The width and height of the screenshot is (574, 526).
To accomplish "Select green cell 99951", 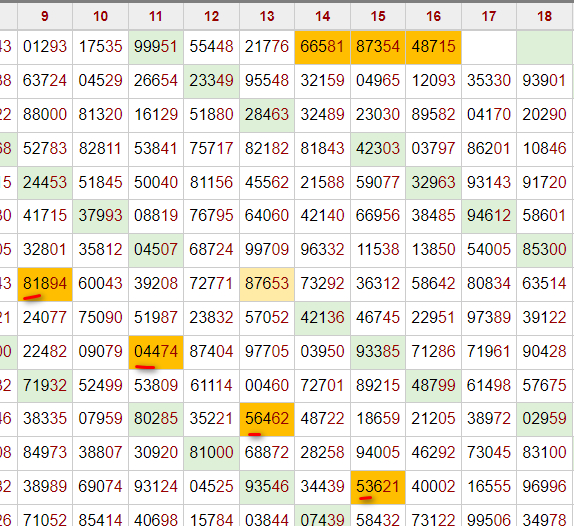I will click(156, 47).
